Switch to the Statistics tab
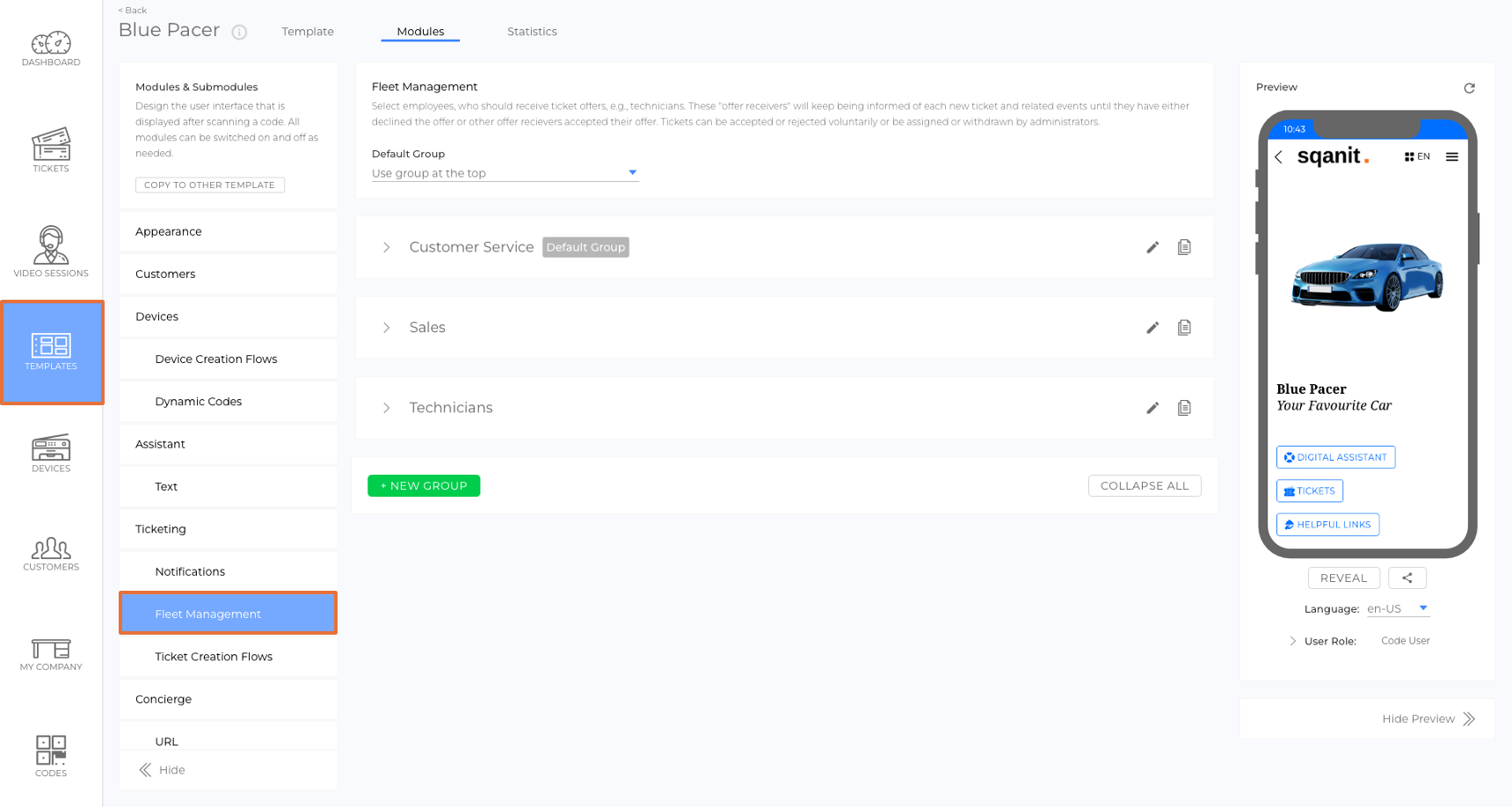The image size is (1512, 807). coord(532,32)
